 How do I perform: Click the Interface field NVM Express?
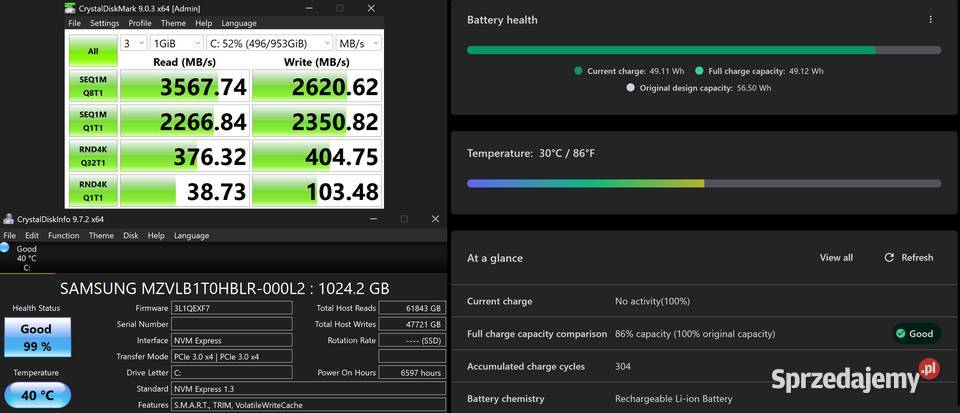pos(232,340)
